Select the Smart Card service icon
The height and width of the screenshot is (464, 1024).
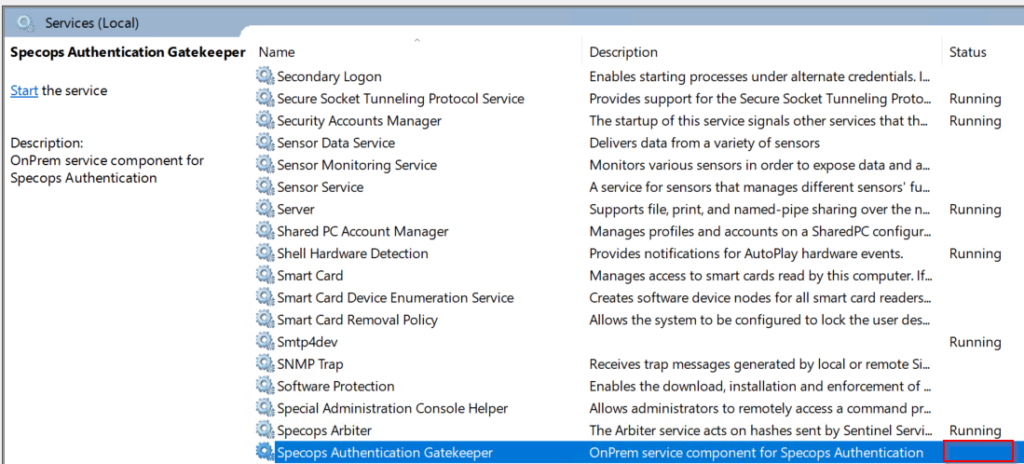coord(264,276)
